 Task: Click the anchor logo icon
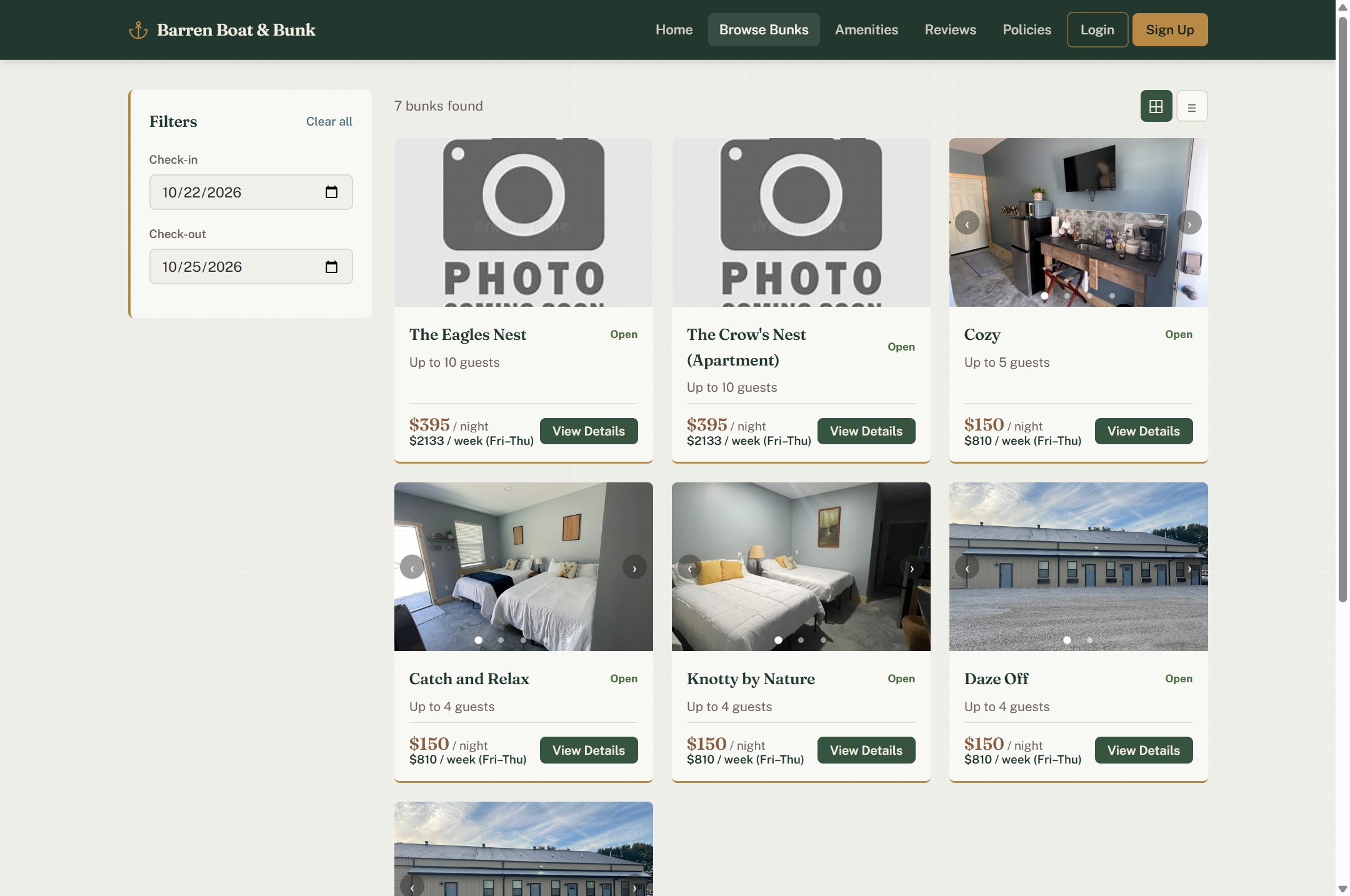pyautogui.click(x=138, y=30)
